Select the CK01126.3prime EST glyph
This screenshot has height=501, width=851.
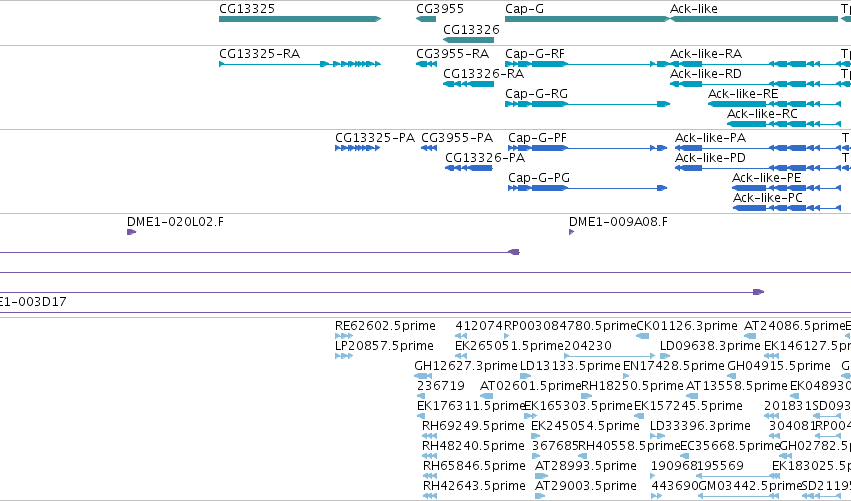(x=642, y=336)
